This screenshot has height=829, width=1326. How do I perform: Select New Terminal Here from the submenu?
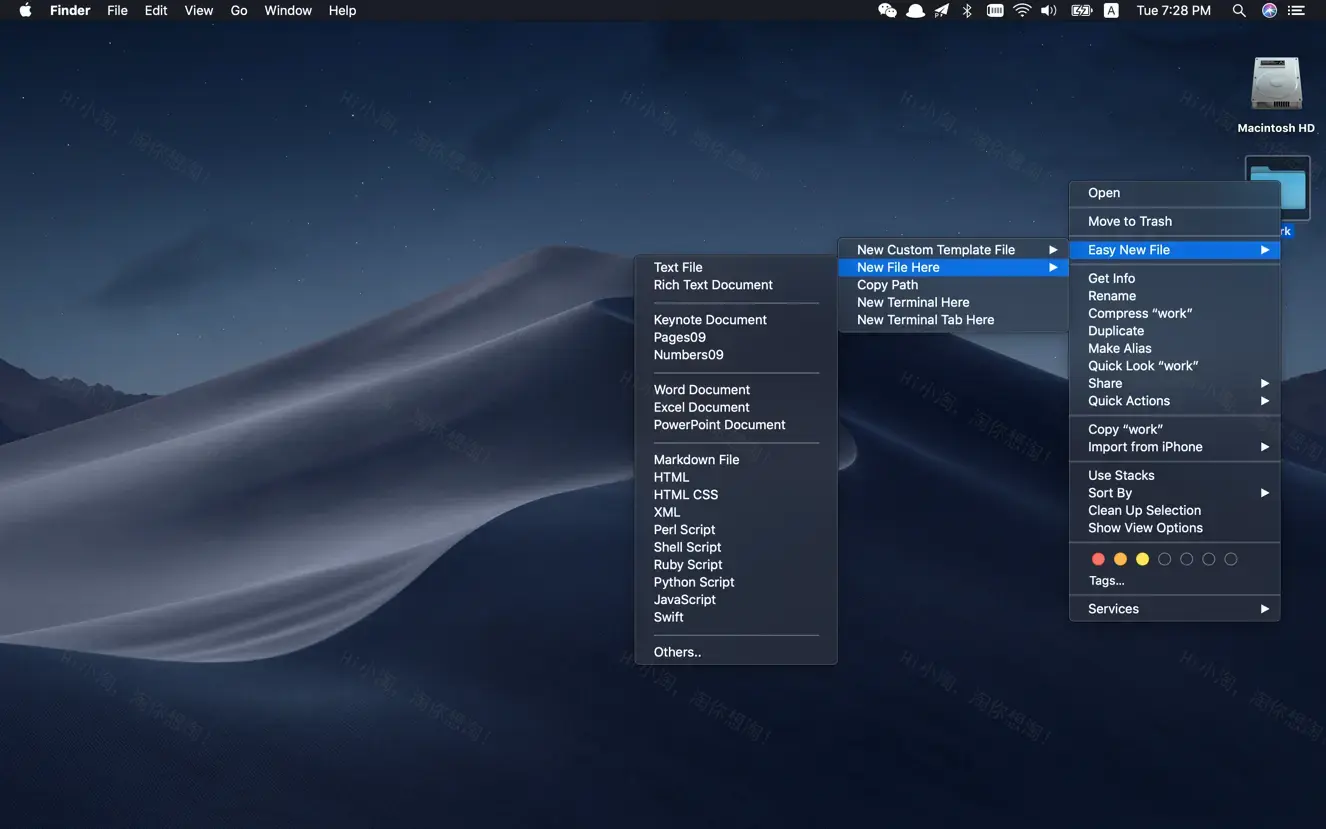coord(912,302)
